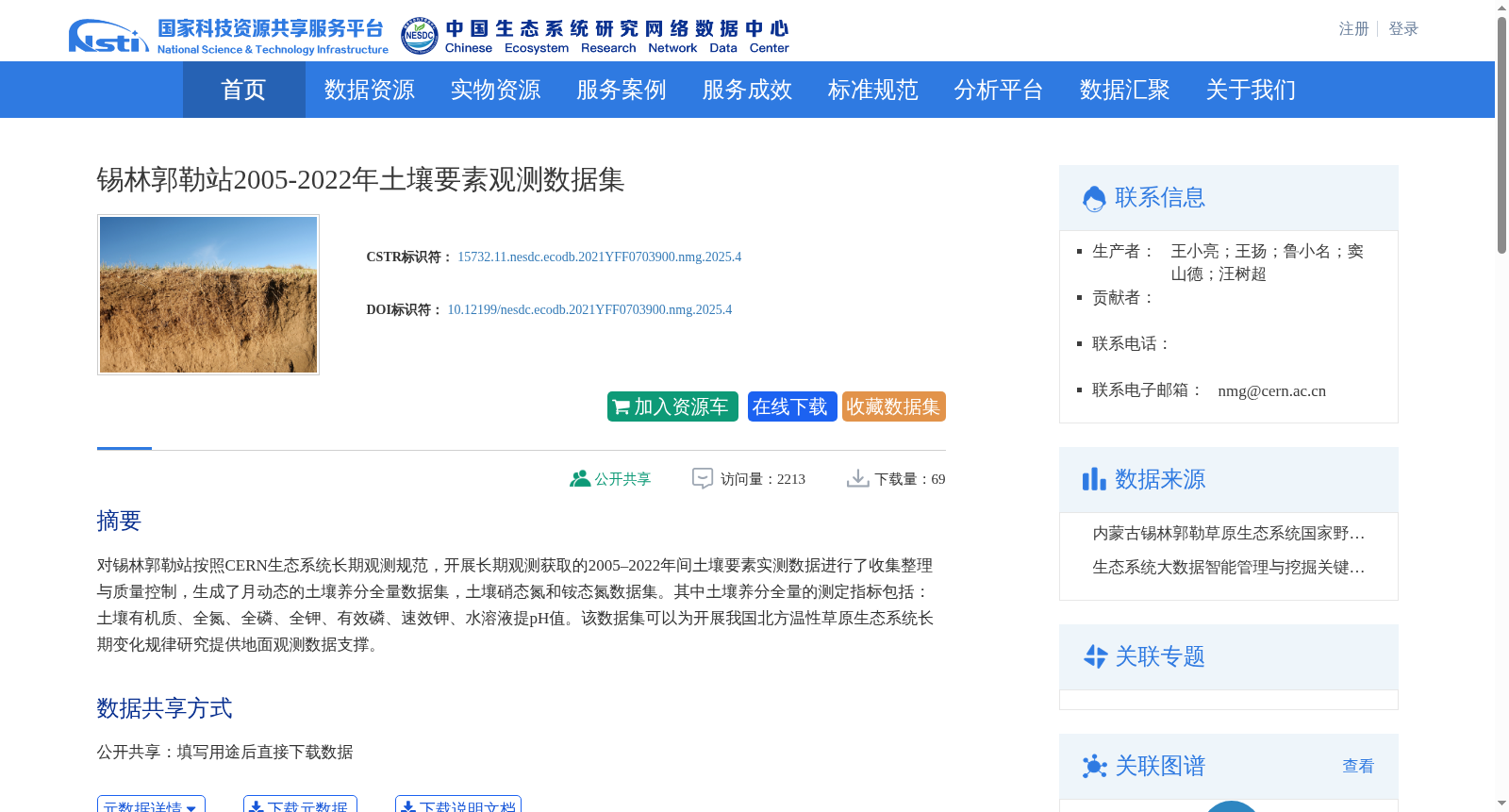The image size is (1509, 812).
Task: Click the 关联专题 panel heading text
Action: click(x=1160, y=656)
